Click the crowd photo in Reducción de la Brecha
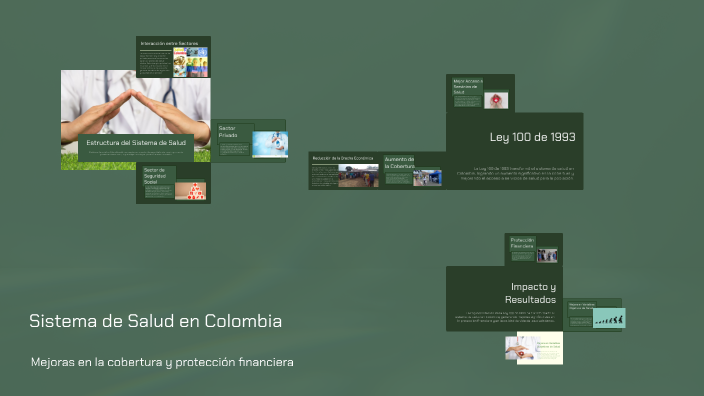This screenshot has width=704, height=396. pyautogui.click(x=358, y=176)
